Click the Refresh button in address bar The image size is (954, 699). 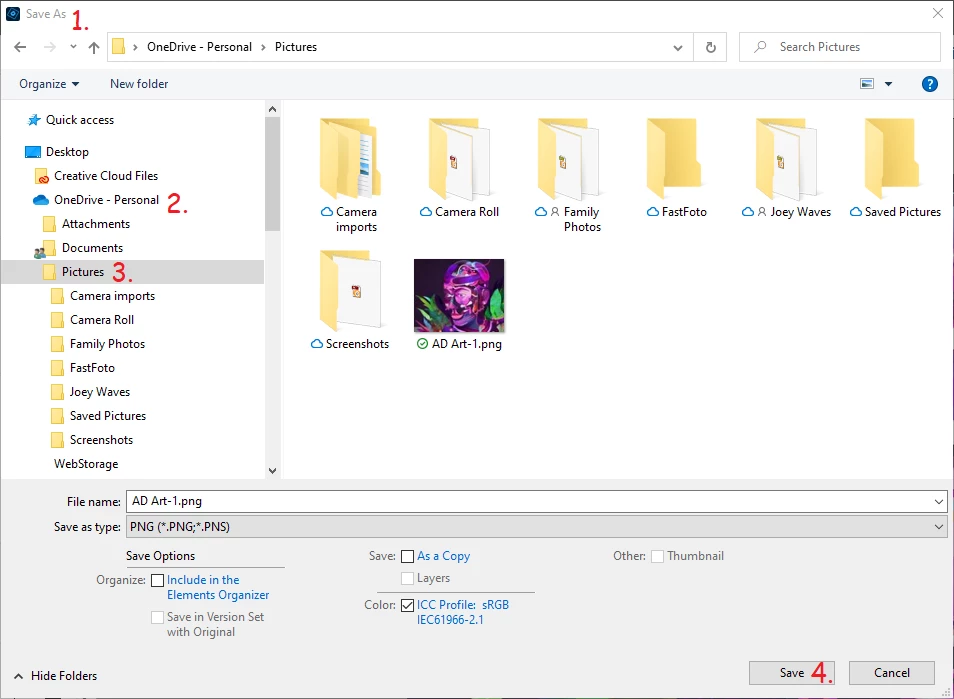tap(710, 47)
